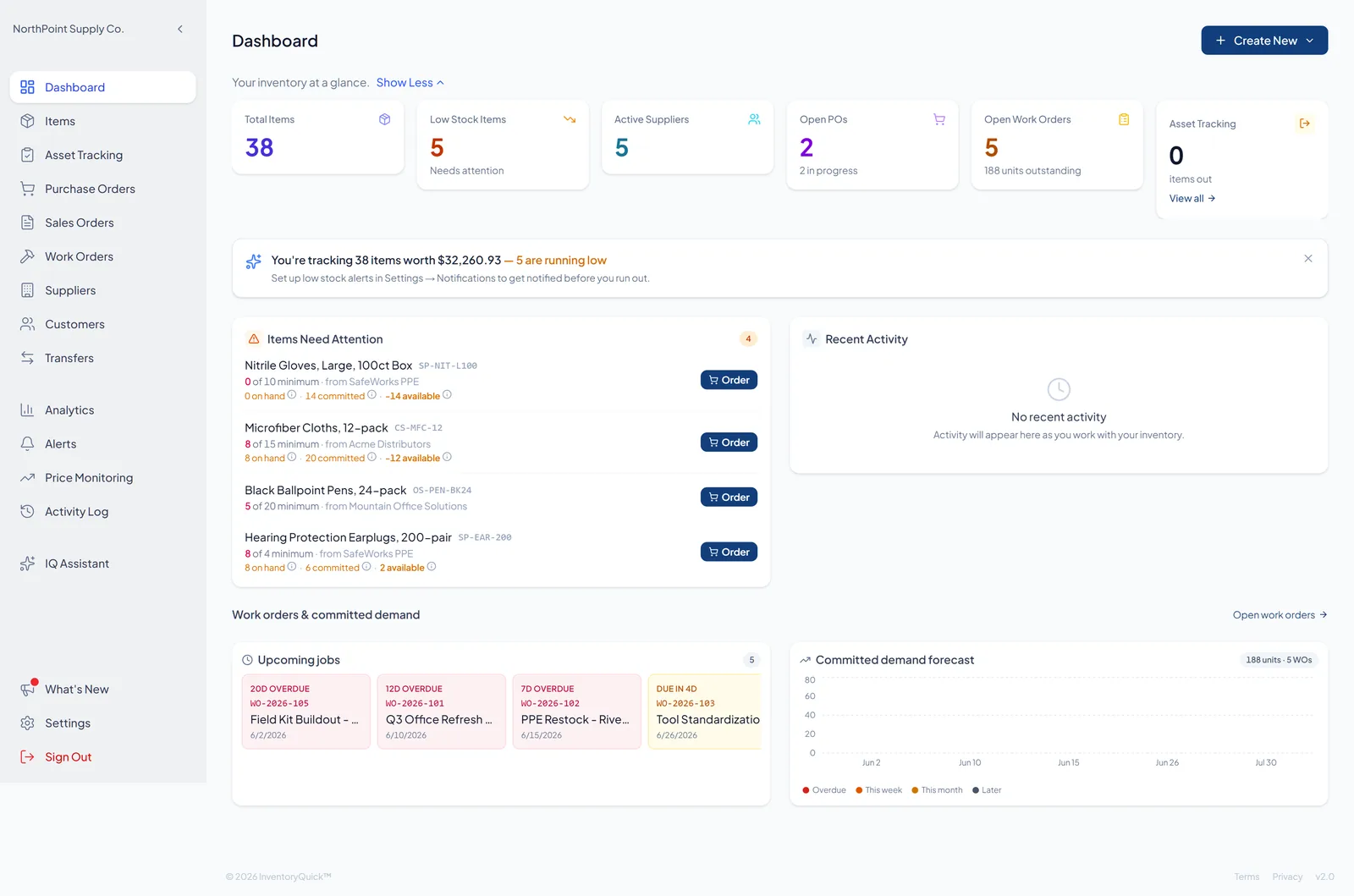
Task: Click the Asset Tracking exit icon
Action: (1305, 124)
